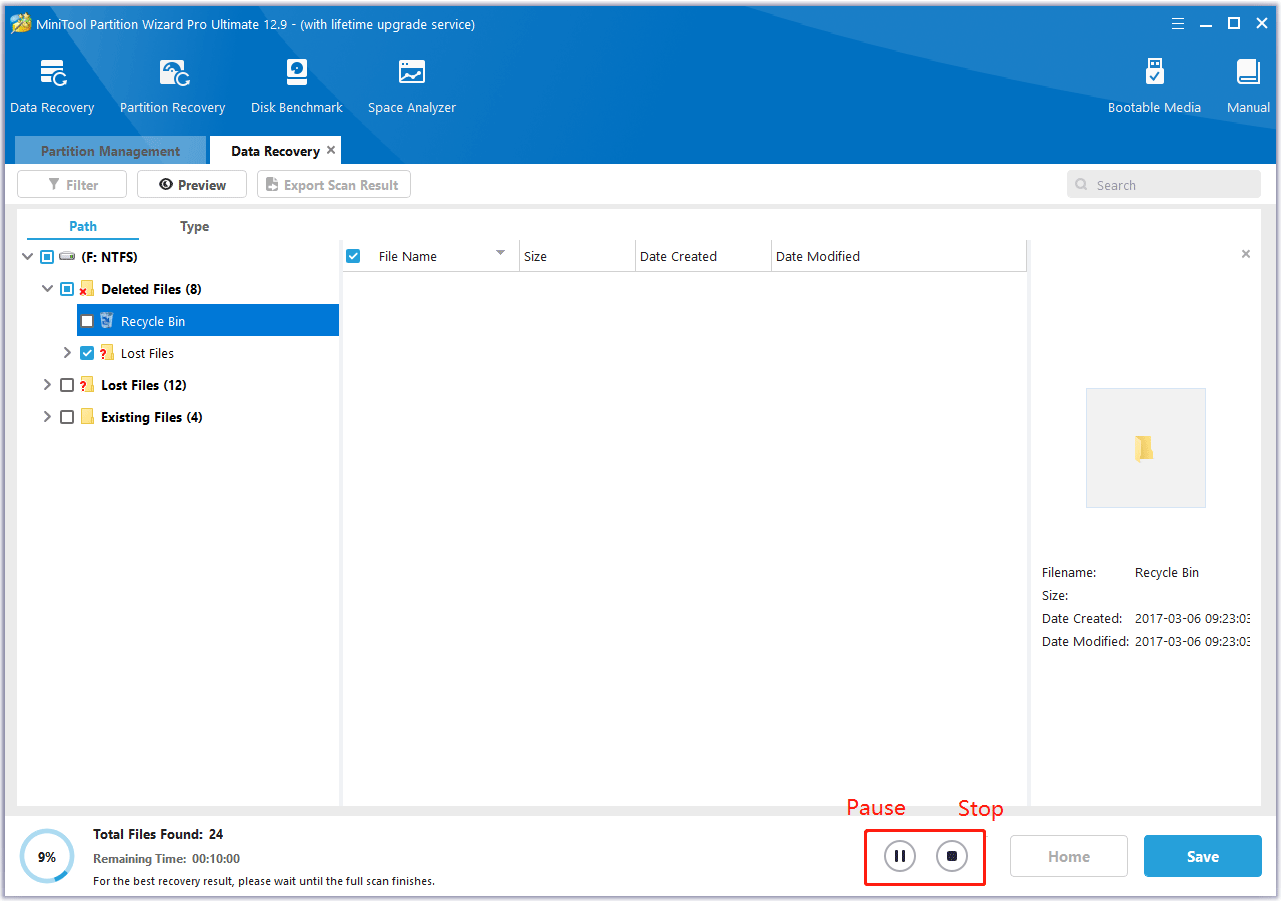Uncheck the Lost Files checkbox
Image resolution: width=1281 pixels, height=902 pixels.
pyautogui.click(x=87, y=352)
